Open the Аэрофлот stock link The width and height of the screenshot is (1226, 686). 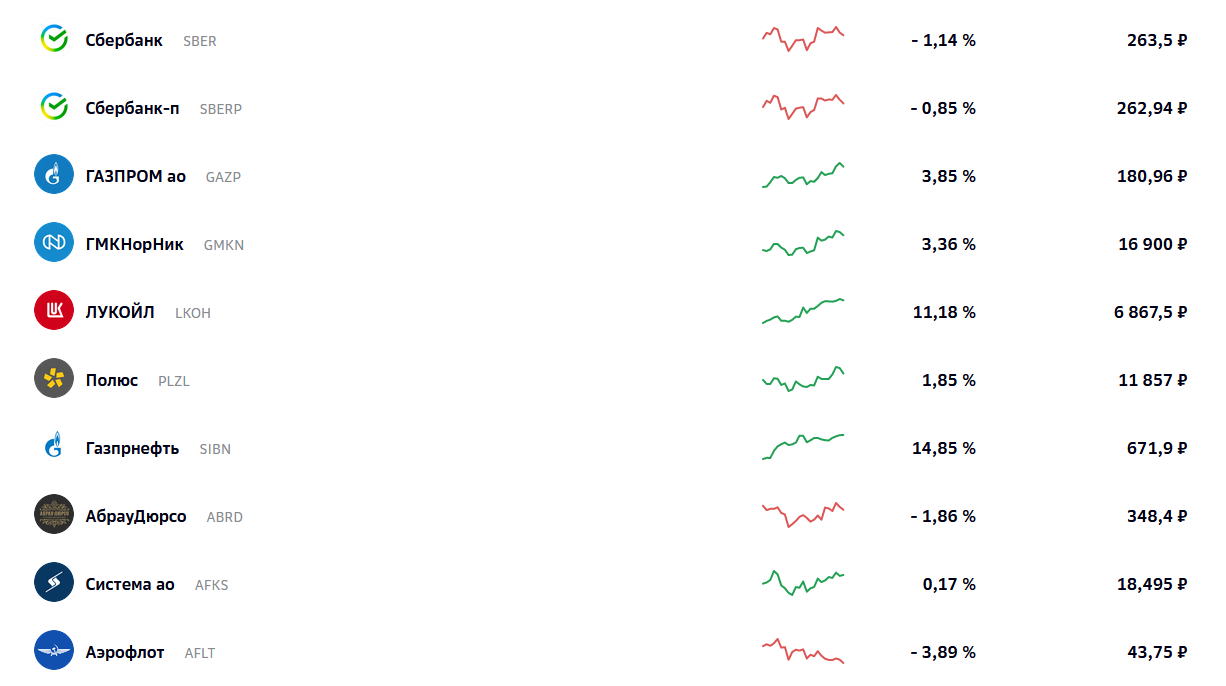pyautogui.click(x=125, y=653)
